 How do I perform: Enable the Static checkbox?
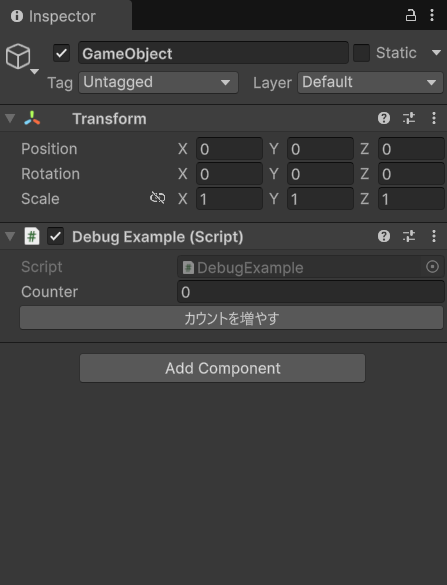[362, 53]
